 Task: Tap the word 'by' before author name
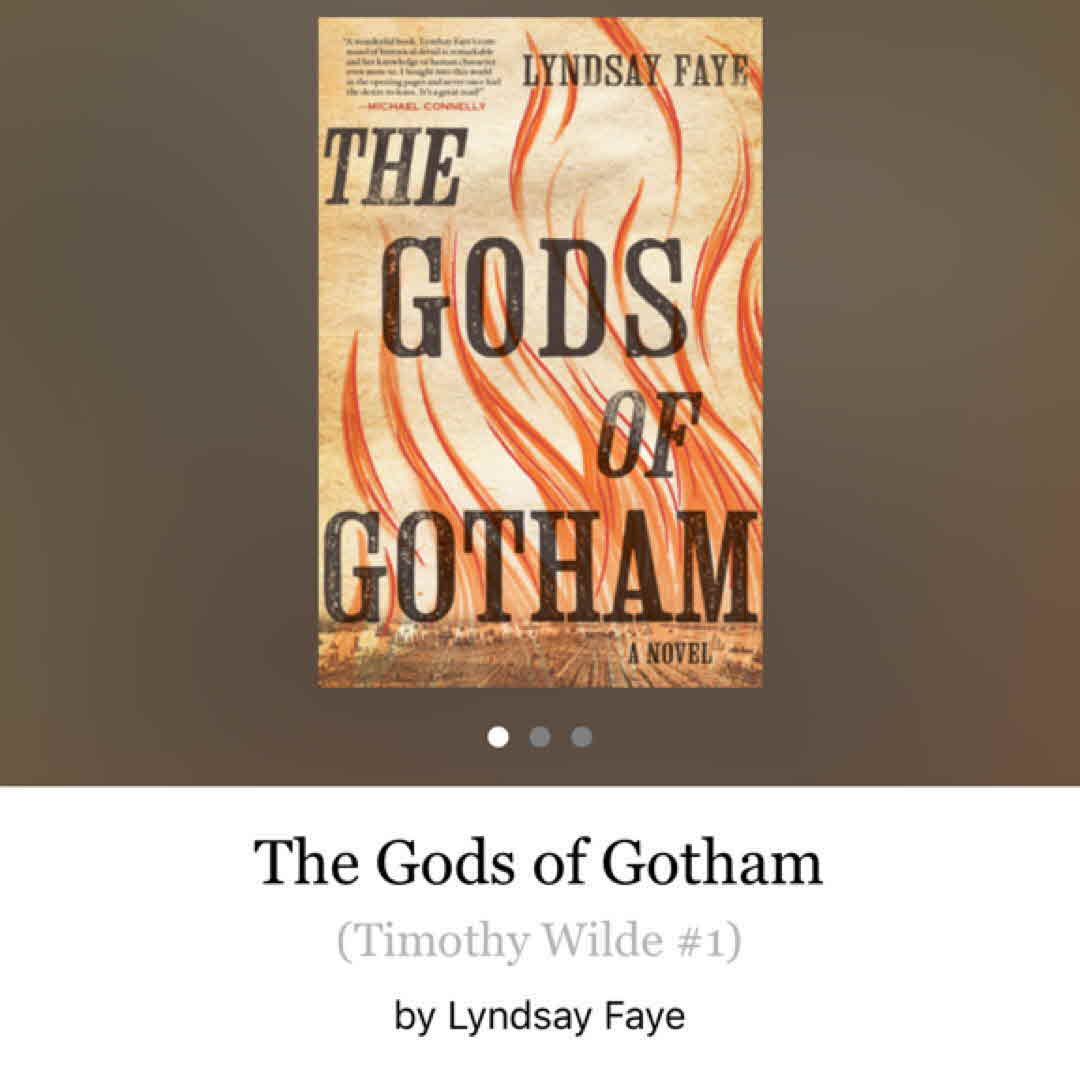coord(415,1017)
